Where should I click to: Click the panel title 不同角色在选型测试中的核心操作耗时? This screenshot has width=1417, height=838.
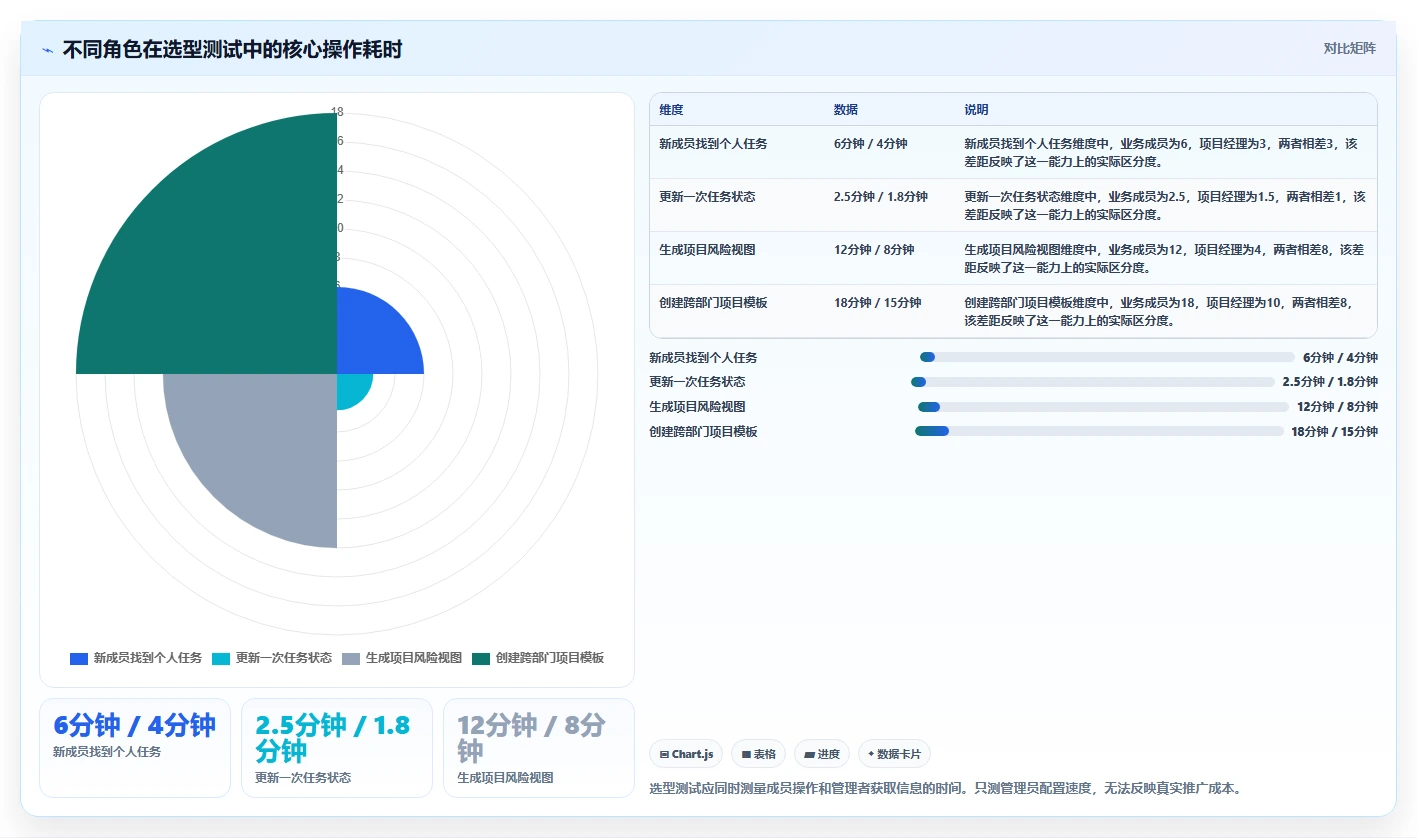(232, 49)
